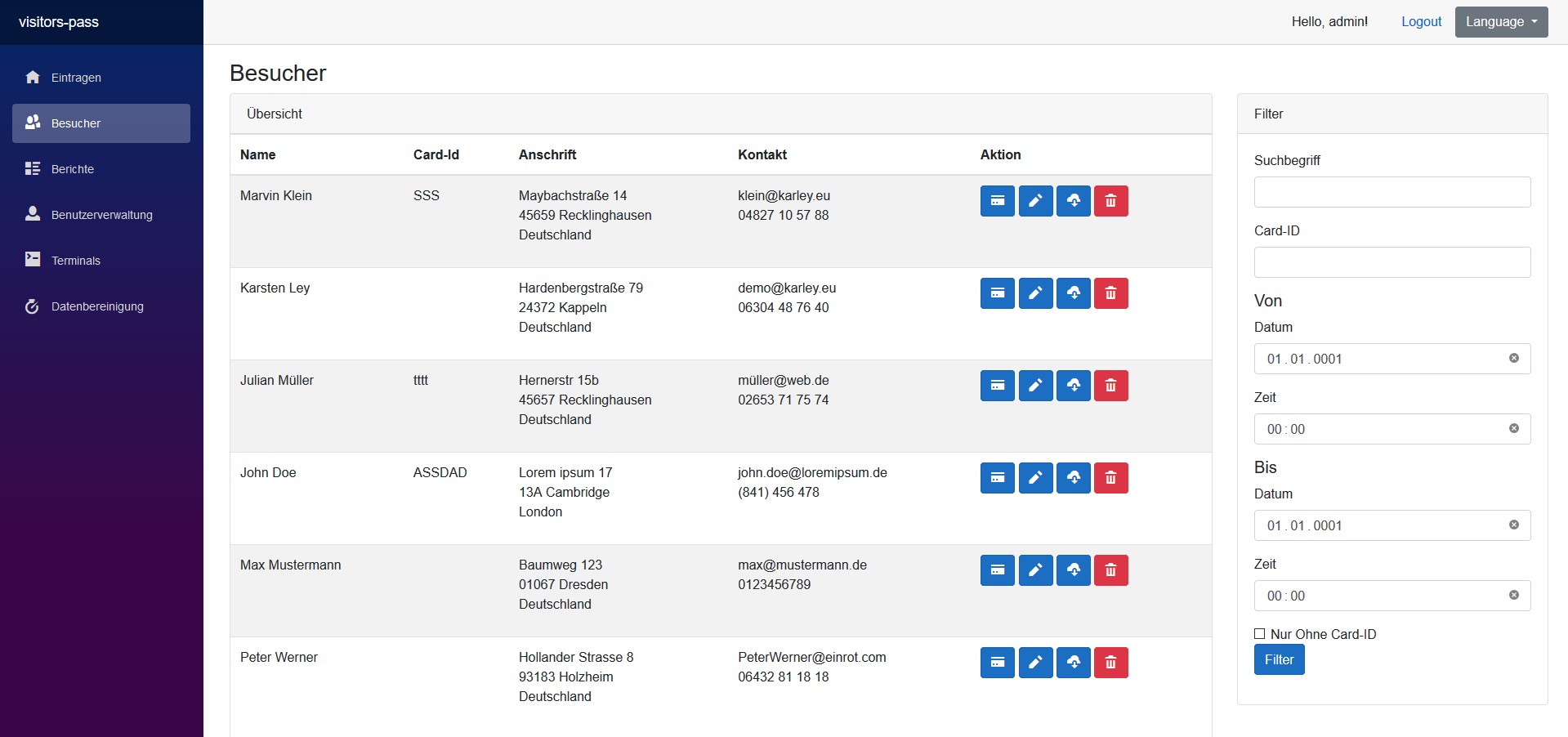Click the name Karsten Ley
This screenshot has height=737, width=1568.
tap(275, 288)
